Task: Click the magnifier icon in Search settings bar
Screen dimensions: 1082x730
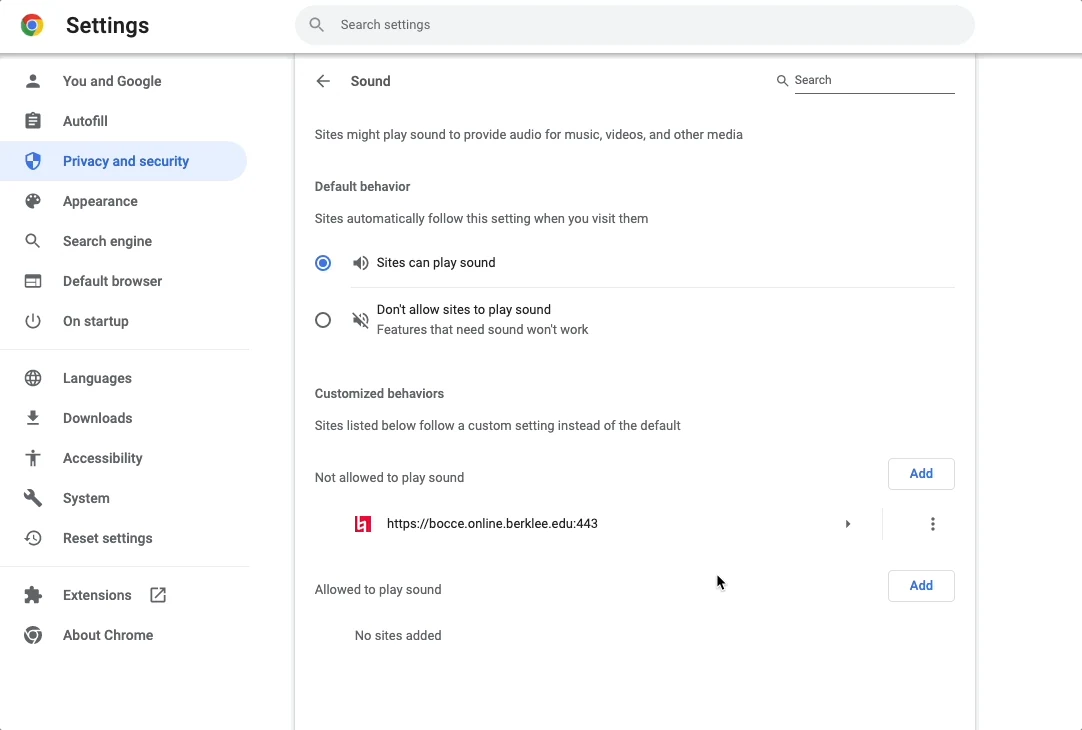Action: pyautogui.click(x=316, y=25)
